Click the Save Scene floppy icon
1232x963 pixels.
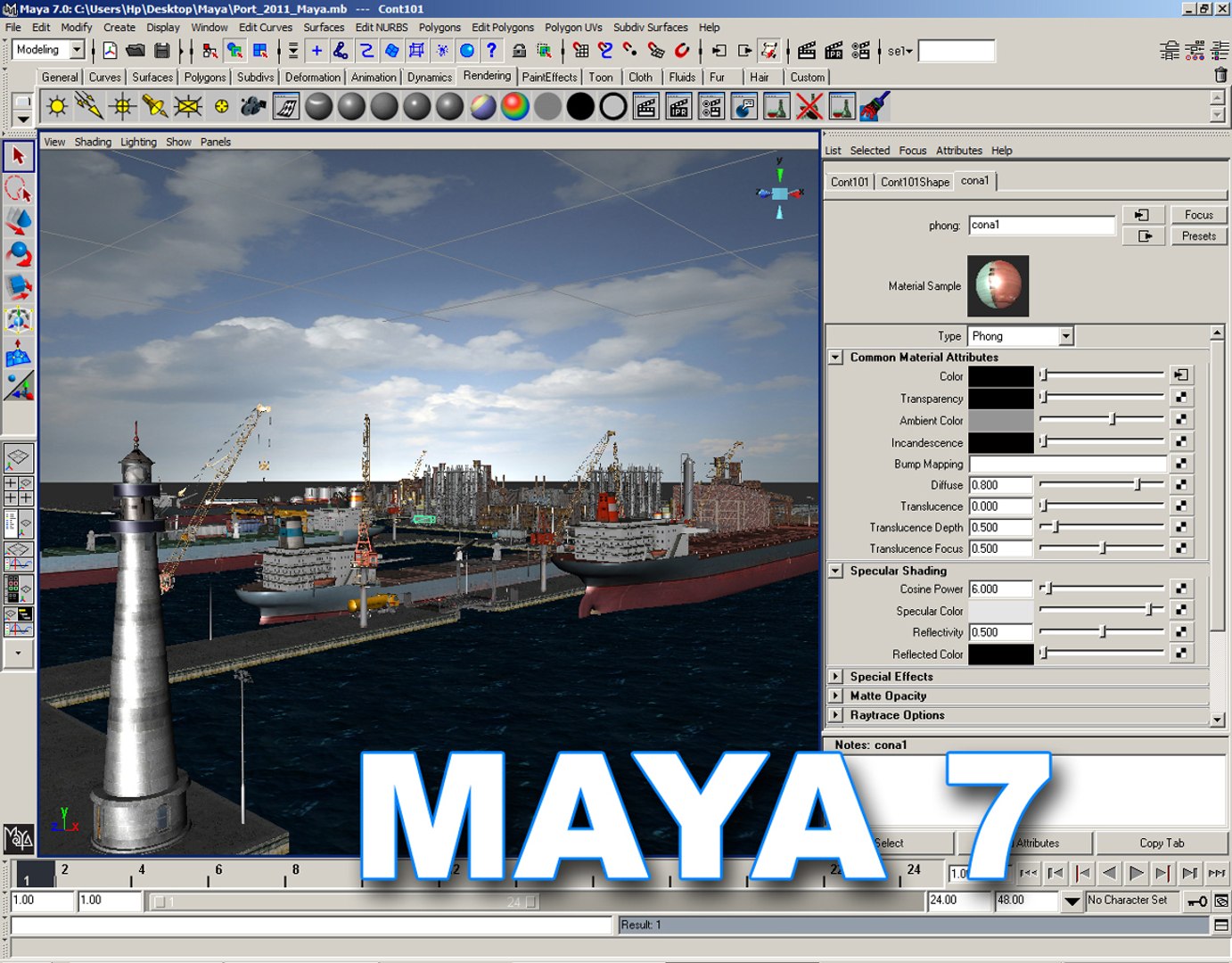pyautogui.click(x=162, y=51)
